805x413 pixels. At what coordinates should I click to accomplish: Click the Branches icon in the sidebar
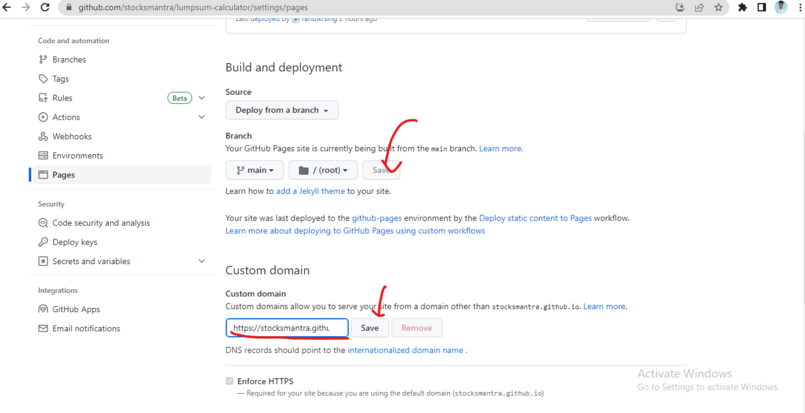pos(43,60)
